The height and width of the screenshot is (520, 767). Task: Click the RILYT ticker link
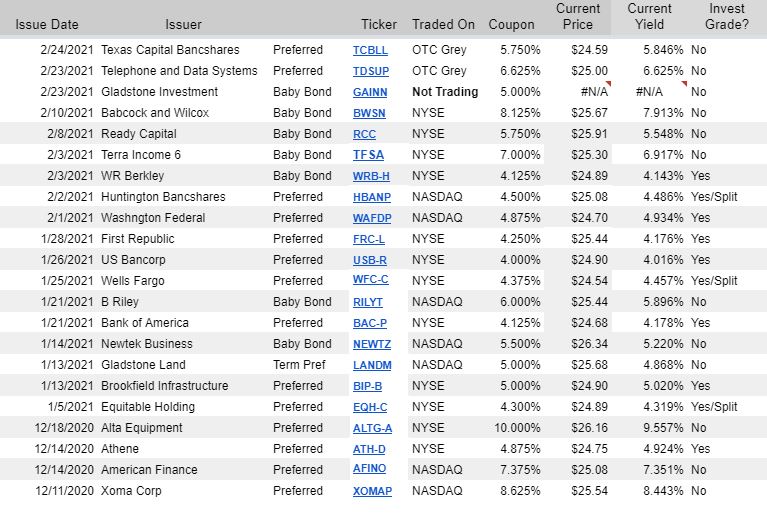368,302
